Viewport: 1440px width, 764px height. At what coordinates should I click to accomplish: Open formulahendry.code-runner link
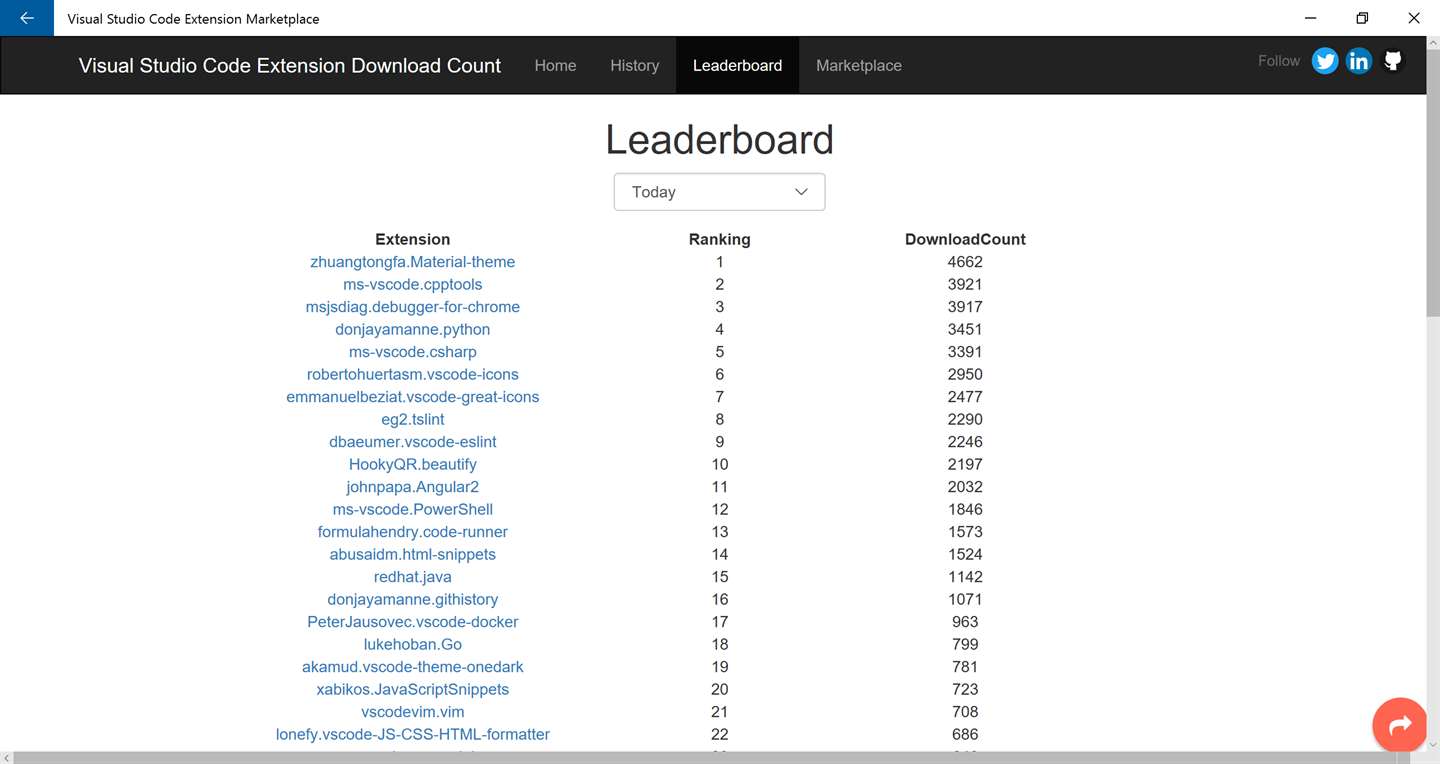pos(413,532)
